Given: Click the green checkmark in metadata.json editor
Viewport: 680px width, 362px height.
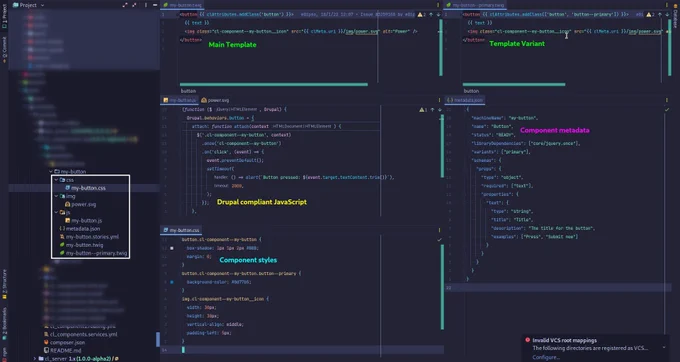Looking at the screenshot, I should coord(667,110).
